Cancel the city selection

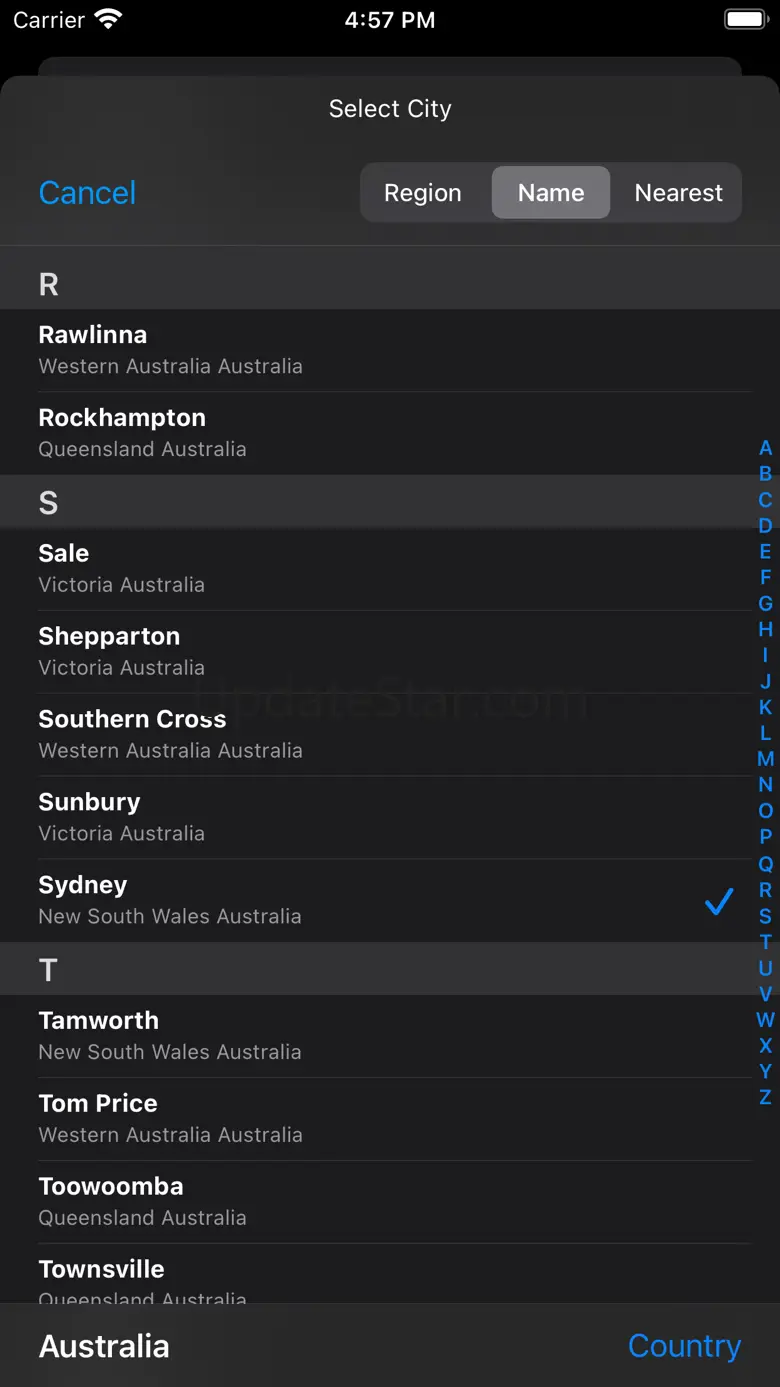(87, 192)
